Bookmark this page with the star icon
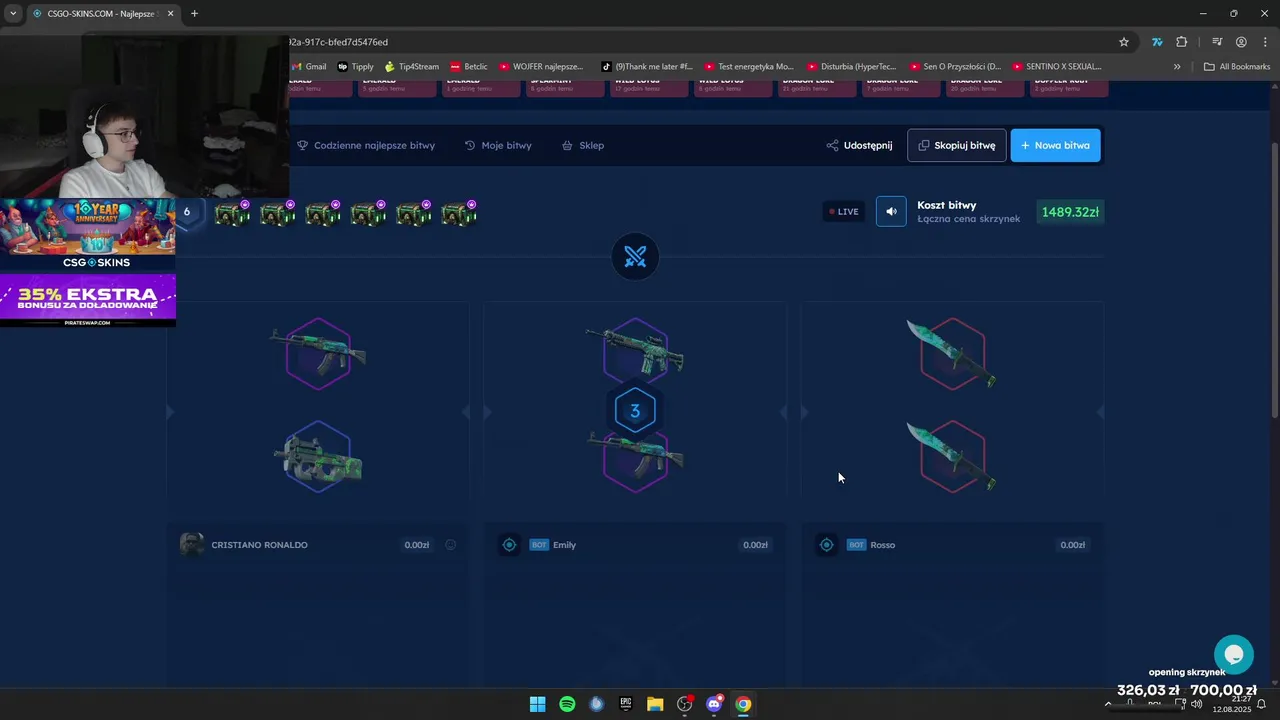This screenshot has width=1280, height=720. coord(1124,42)
